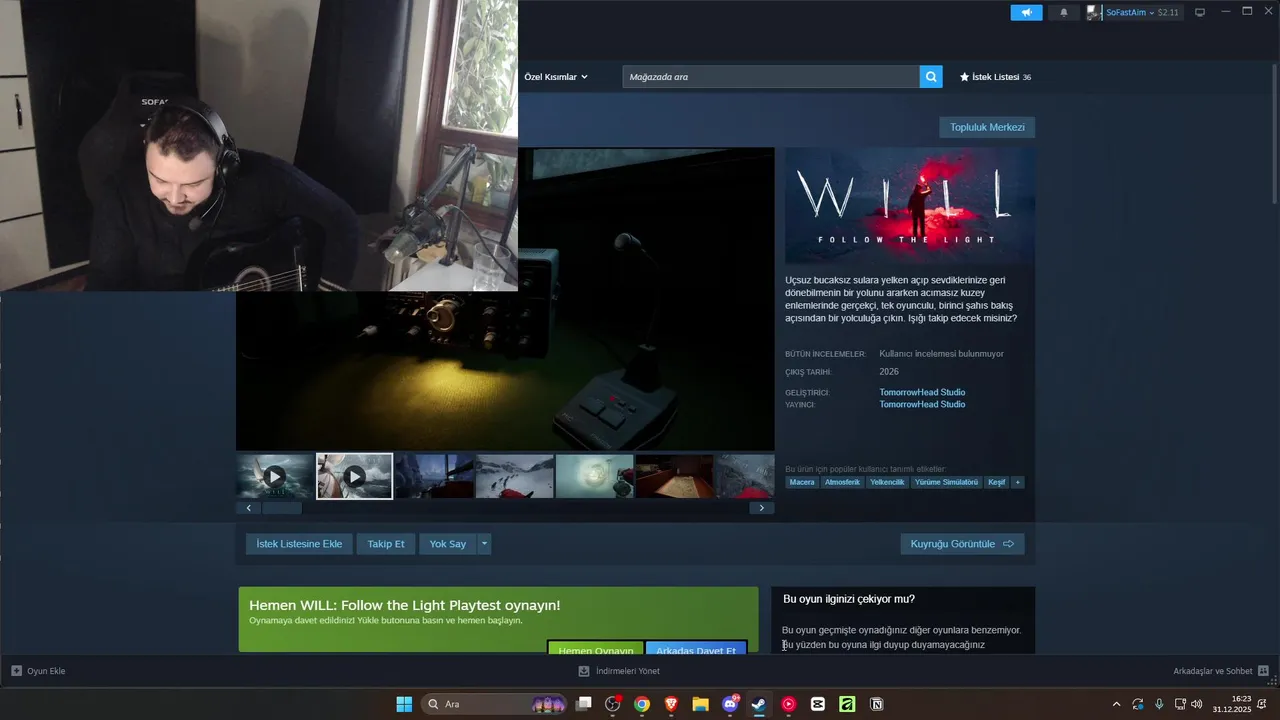This screenshot has width=1280, height=720.
Task: Click the Keşif tag
Action: (996, 482)
